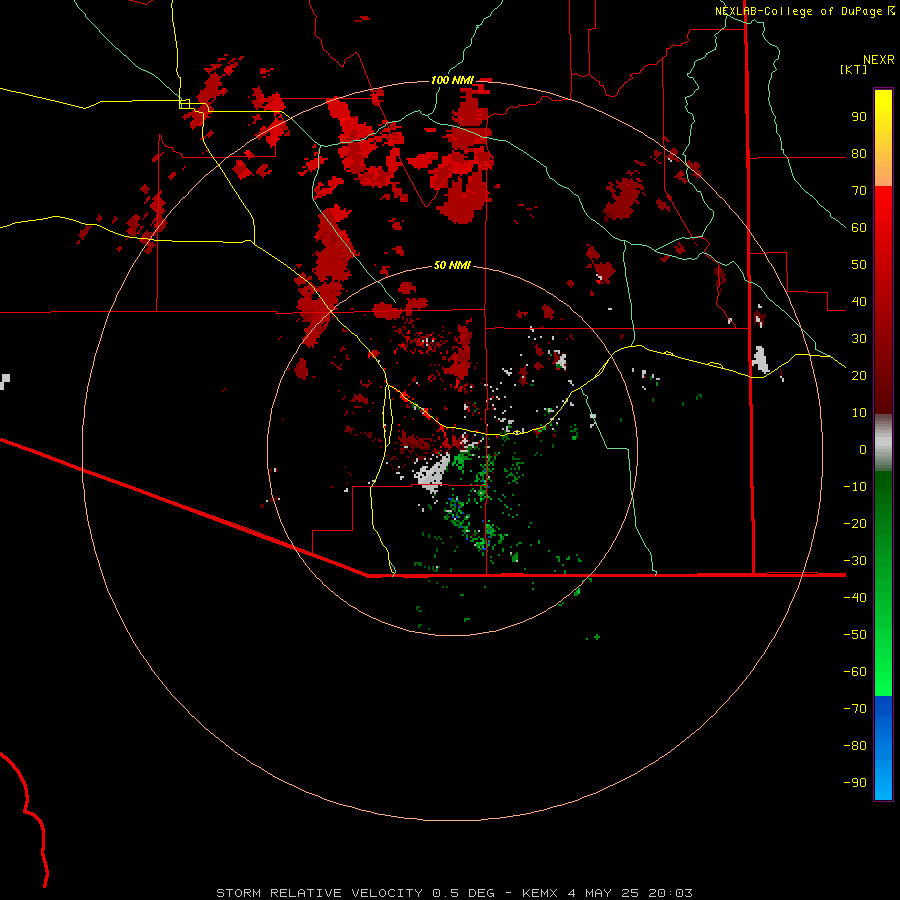The height and width of the screenshot is (900, 900).
Task: Click the -50 value on the velocity scale
Action: pyautogui.click(x=855, y=635)
